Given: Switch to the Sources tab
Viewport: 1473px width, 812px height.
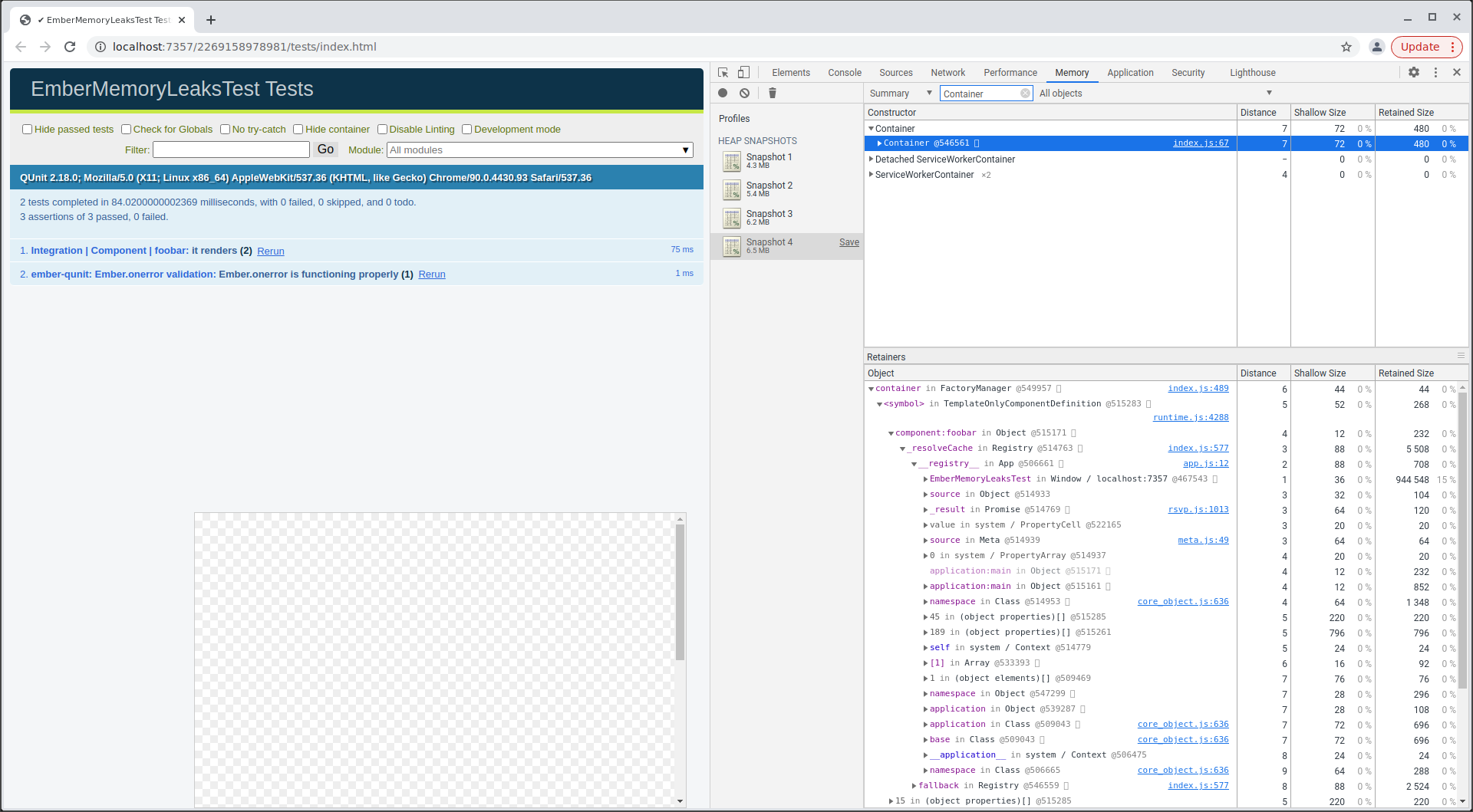Looking at the screenshot, I should pos(896,73).
